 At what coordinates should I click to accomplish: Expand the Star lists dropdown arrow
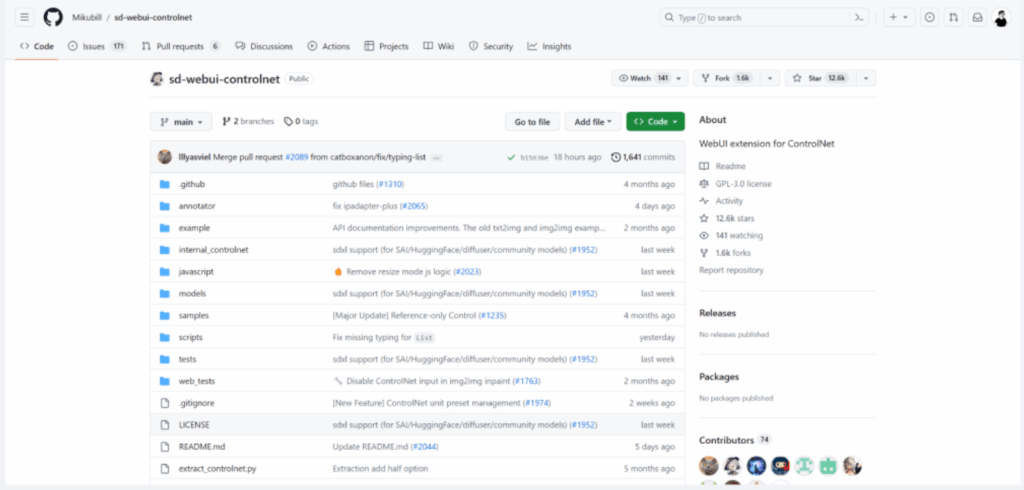pos(865,78)
